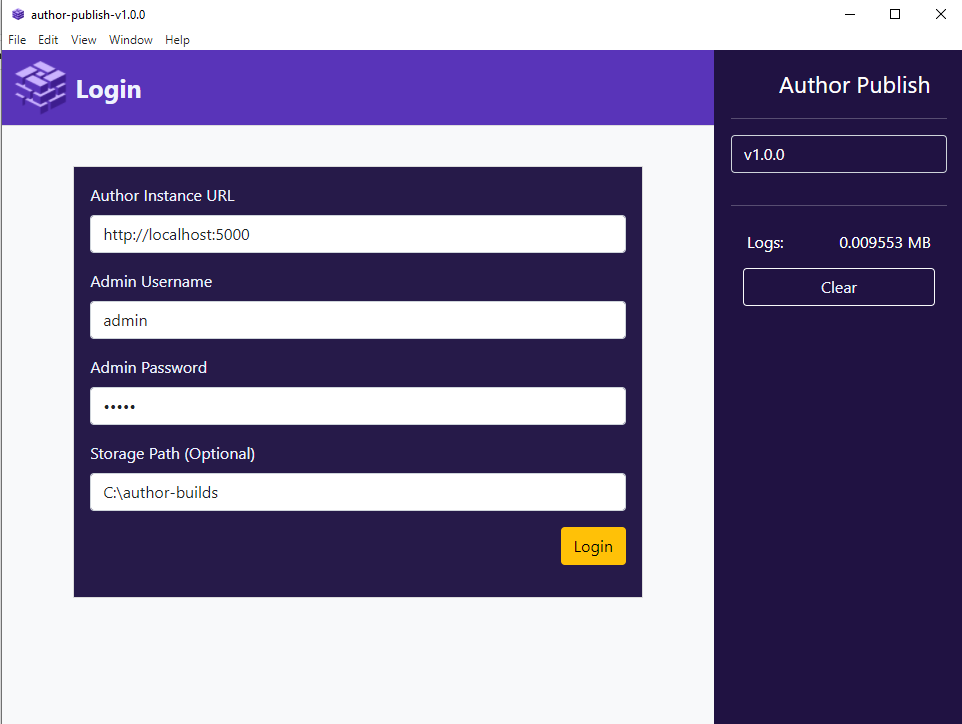This screenshot has height=724, width=962.
Task: Clear the logs with Clear button
Action: coord(838,287)
